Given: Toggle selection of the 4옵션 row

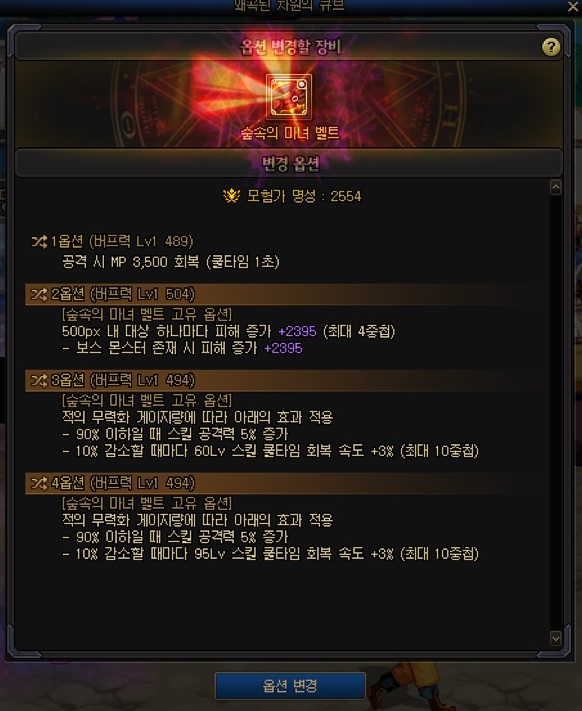Looking at the screenshot, I should click(286, 483).
